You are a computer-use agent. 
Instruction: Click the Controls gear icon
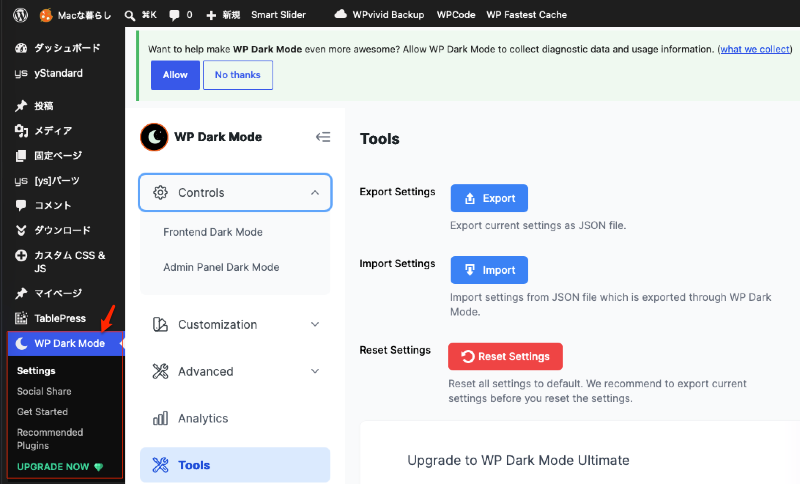point(160,192)
